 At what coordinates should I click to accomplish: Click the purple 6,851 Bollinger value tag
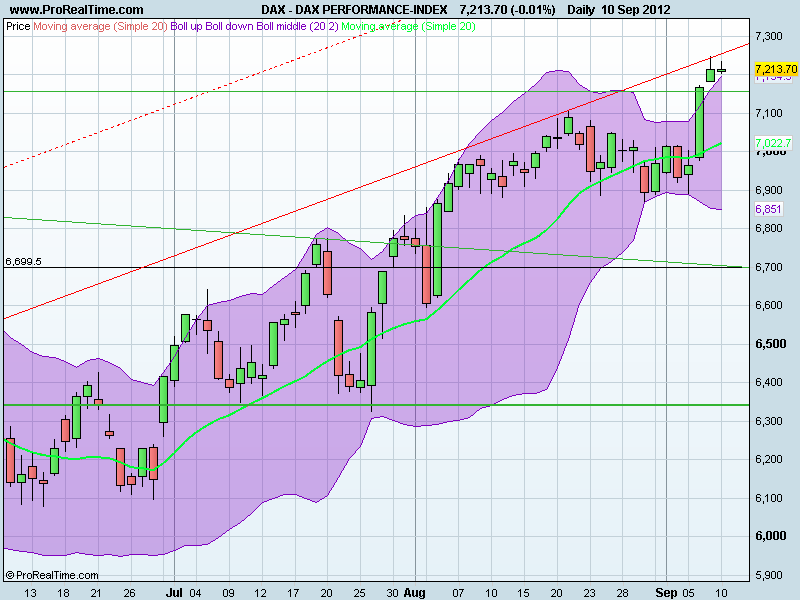point(768,209)
